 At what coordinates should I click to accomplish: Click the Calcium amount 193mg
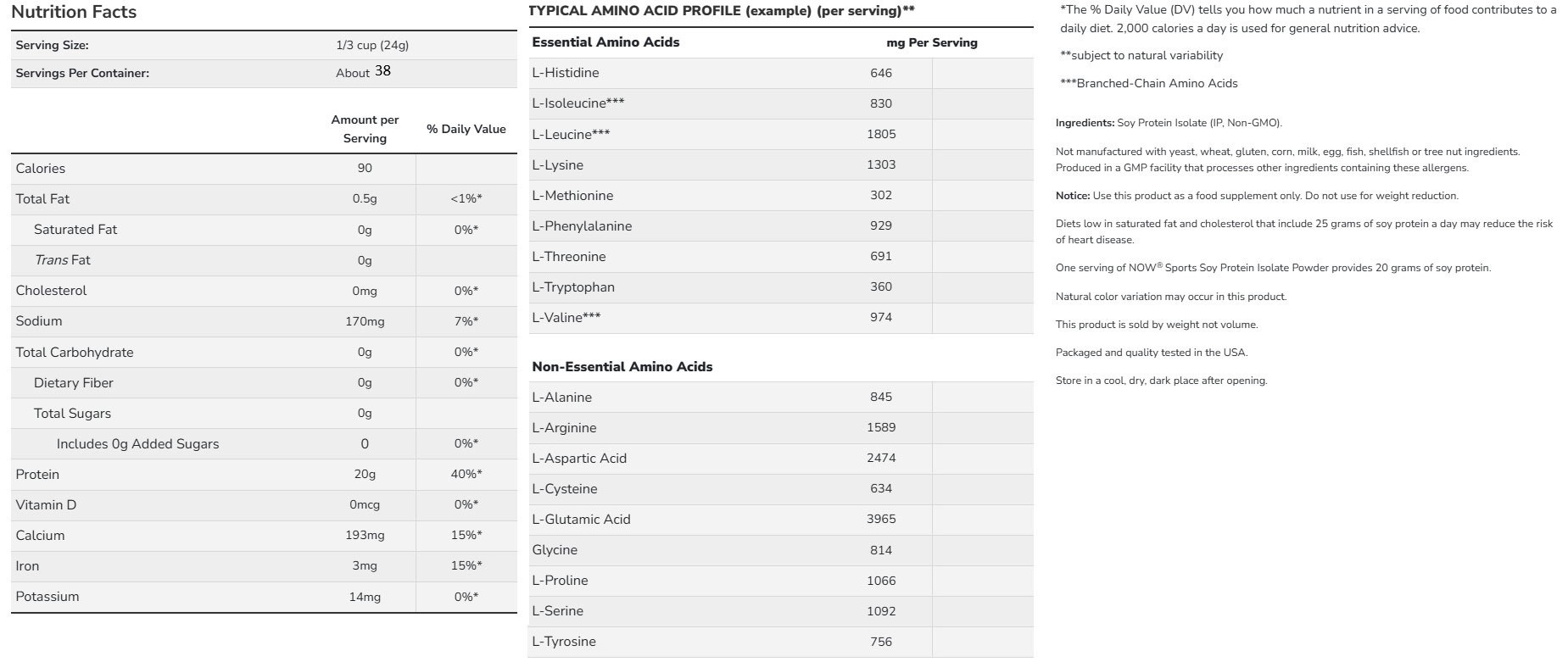pos(365,536)
